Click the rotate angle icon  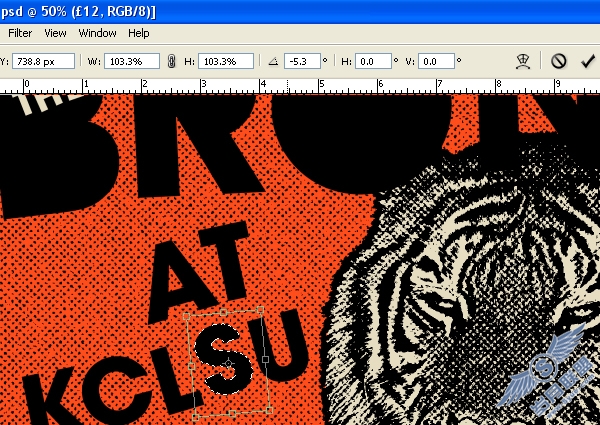273,61
